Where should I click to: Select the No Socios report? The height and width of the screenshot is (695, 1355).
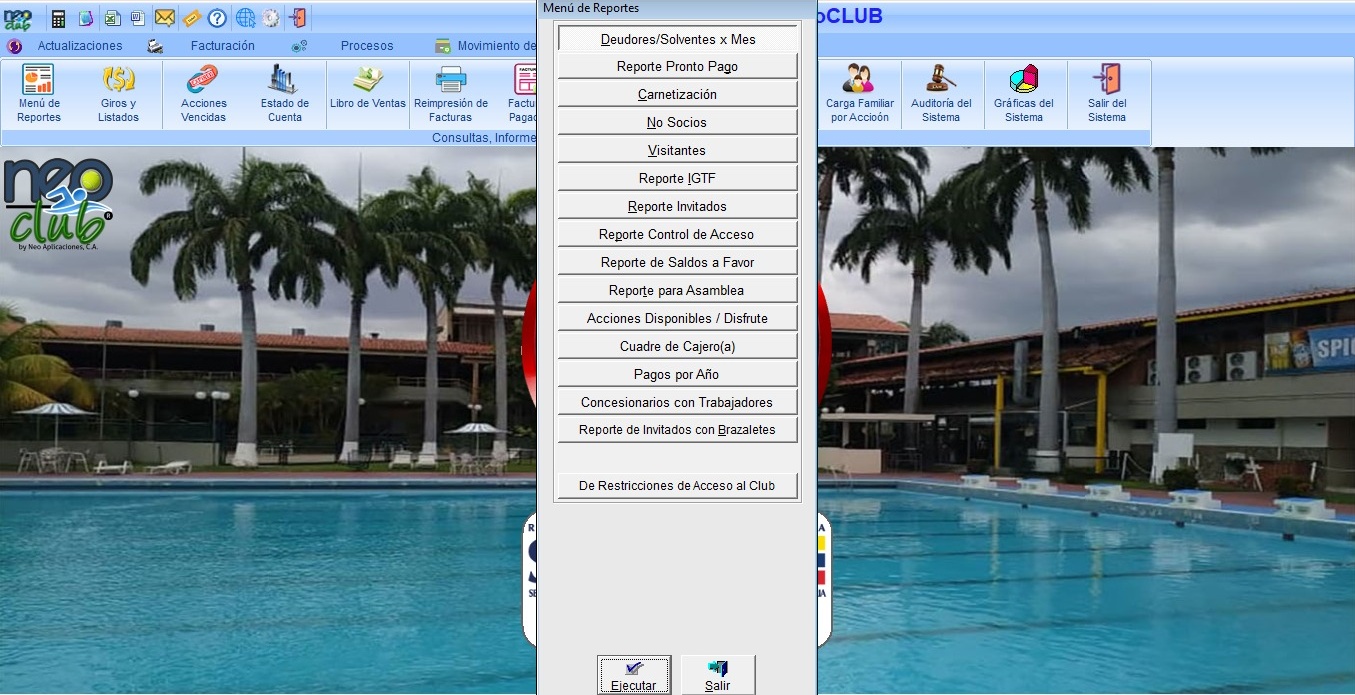[678, 123]
